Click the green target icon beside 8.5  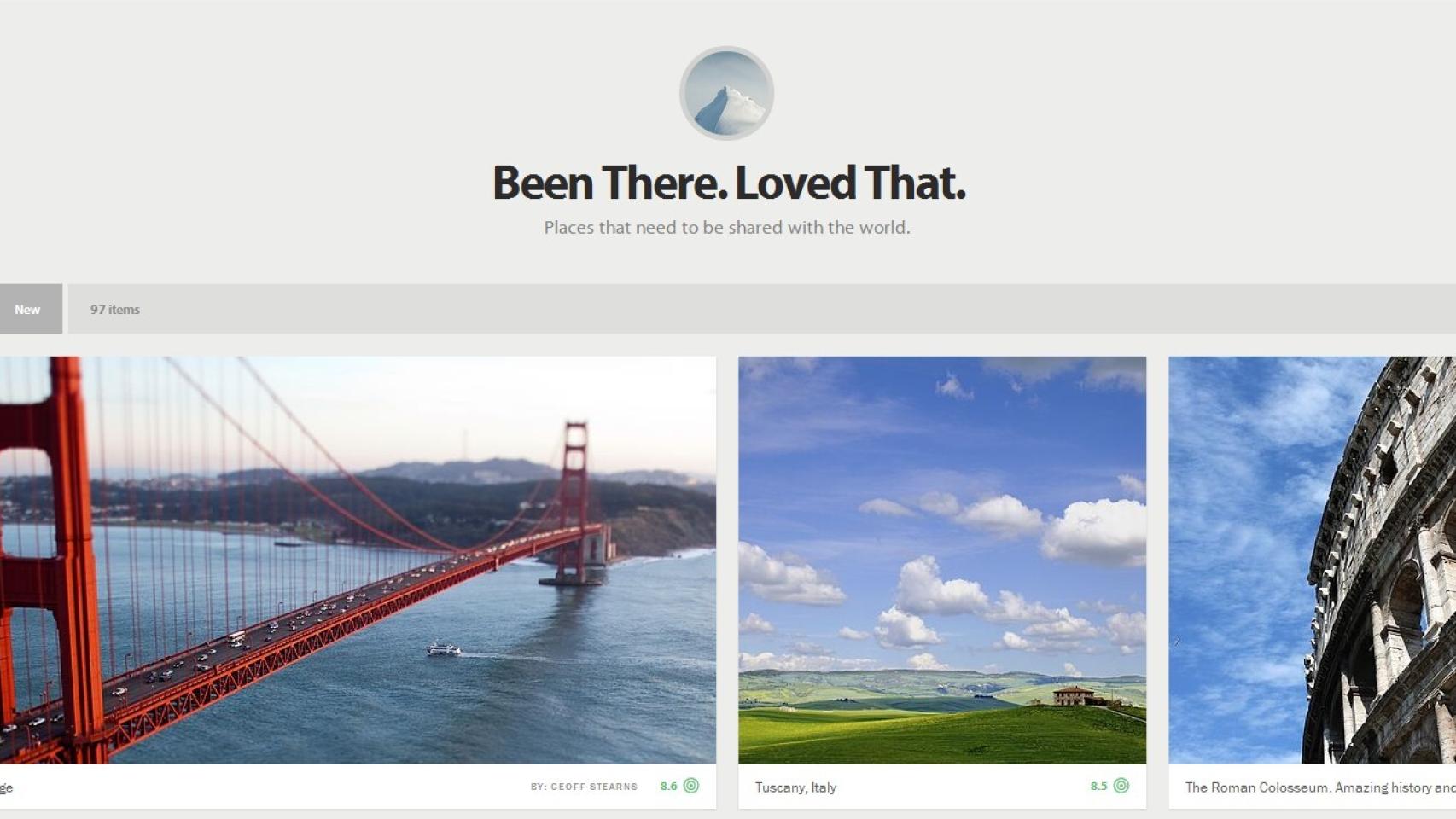point(1121,786)
